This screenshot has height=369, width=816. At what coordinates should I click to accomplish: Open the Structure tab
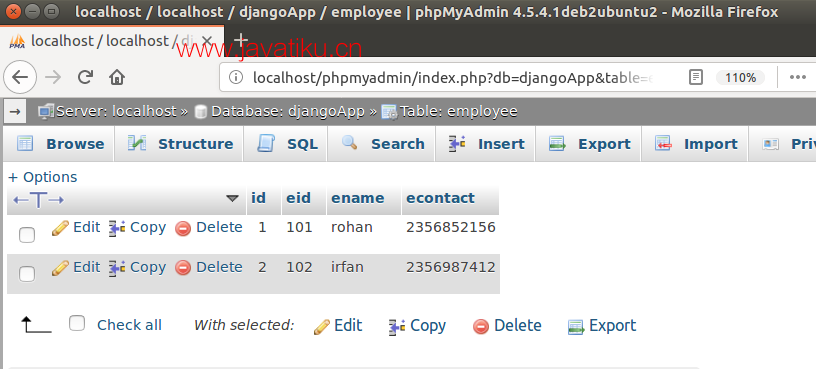(180, 144)
